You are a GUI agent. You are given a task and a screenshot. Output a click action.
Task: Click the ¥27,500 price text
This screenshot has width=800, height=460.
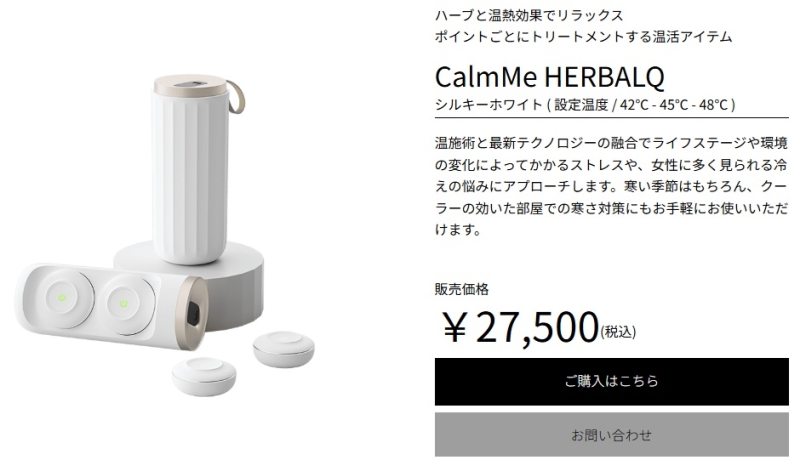[x=520, y=328]
